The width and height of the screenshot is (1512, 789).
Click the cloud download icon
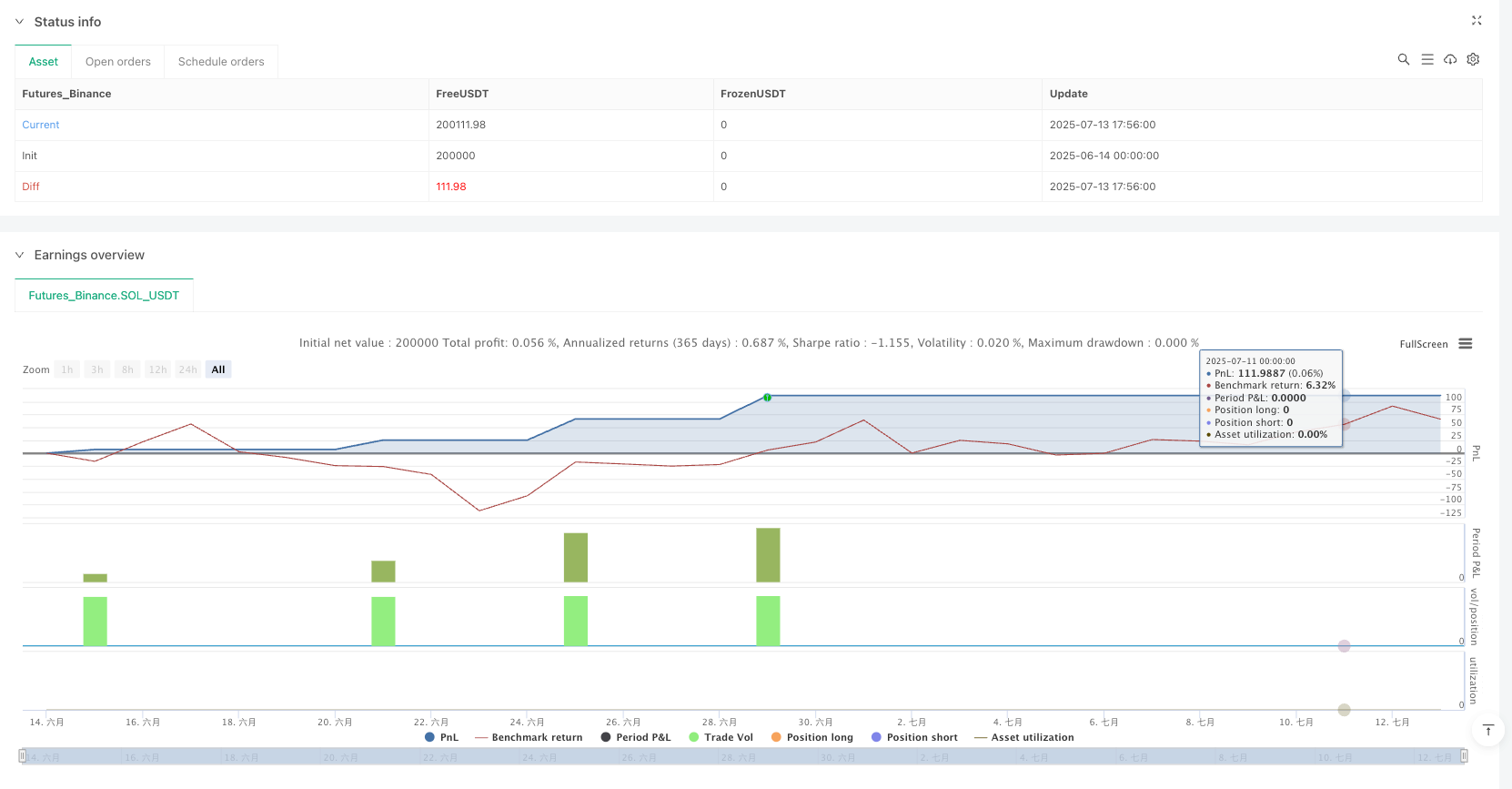[1450, 59]
